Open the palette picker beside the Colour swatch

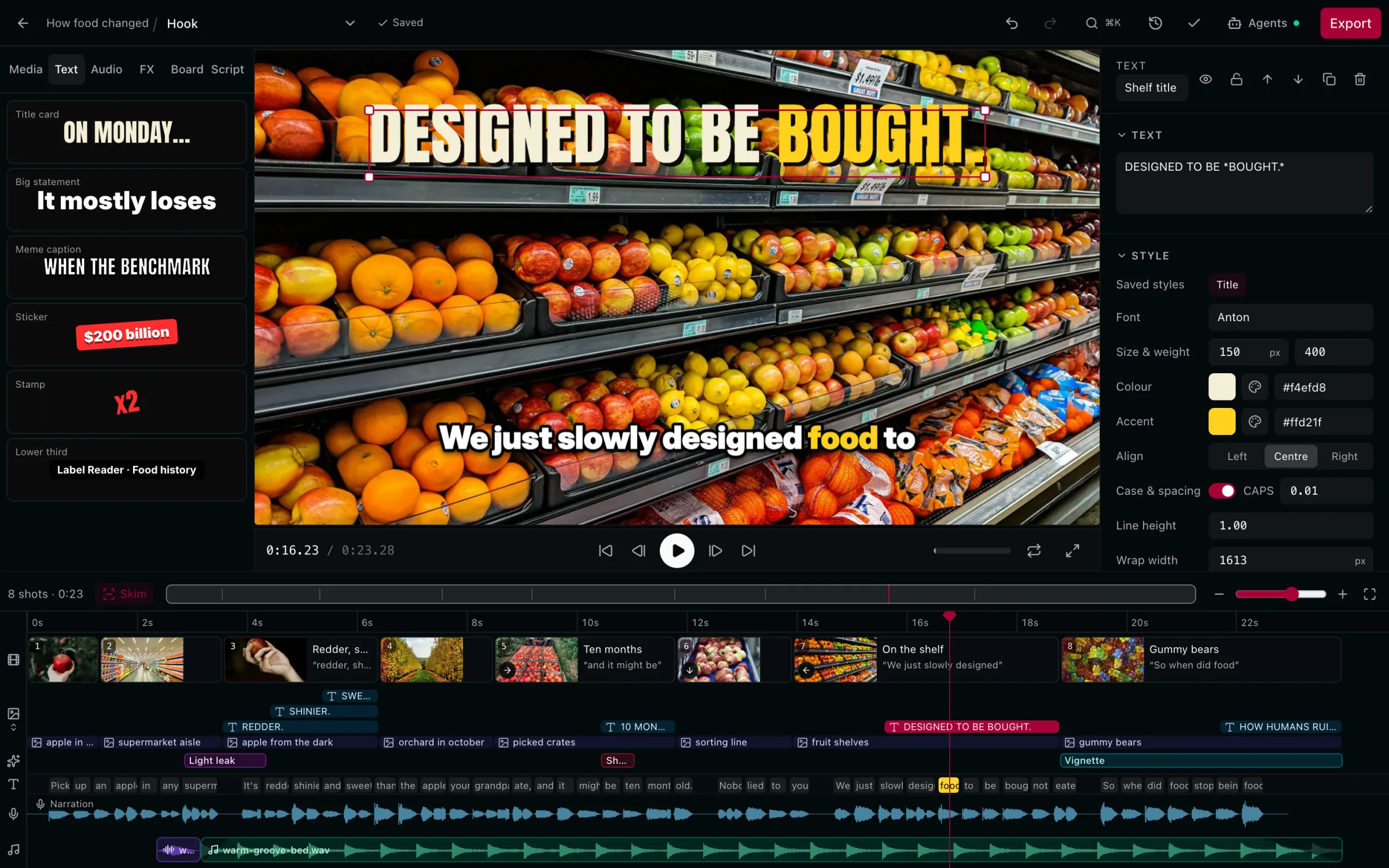pos(1255,387)
